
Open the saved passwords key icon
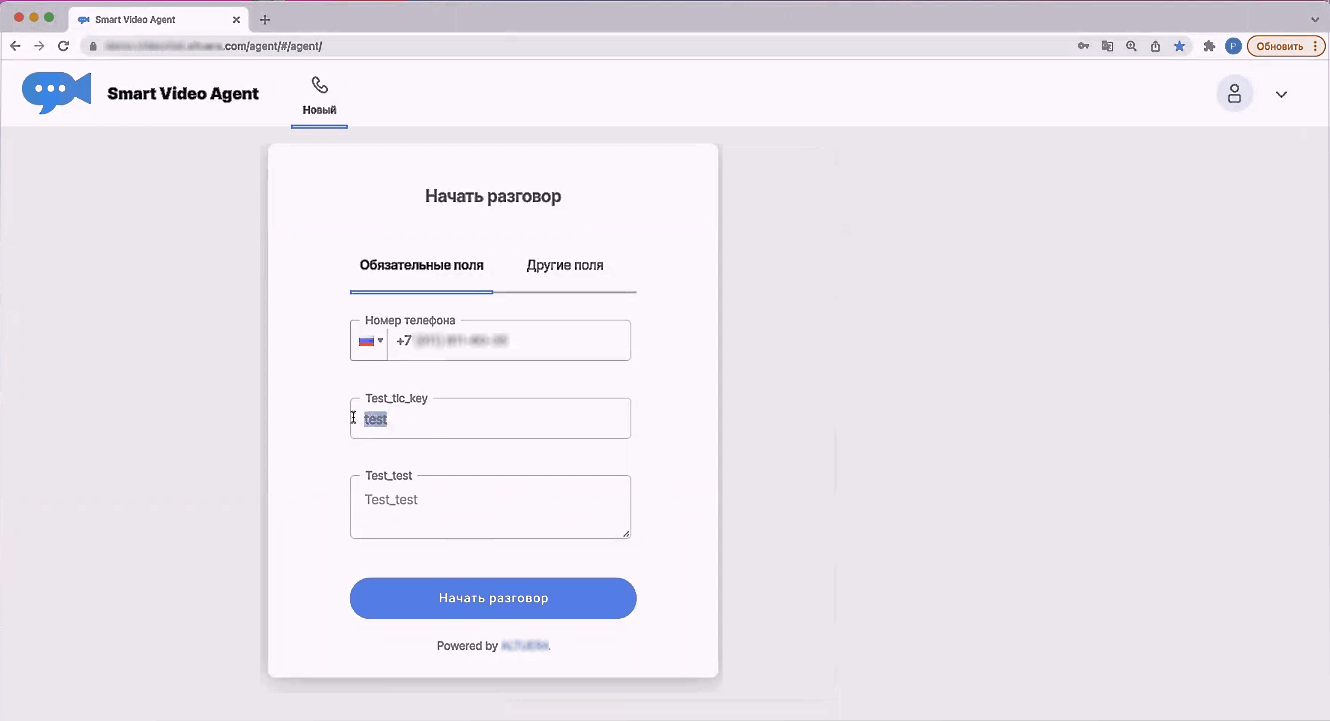[1083, 46]
